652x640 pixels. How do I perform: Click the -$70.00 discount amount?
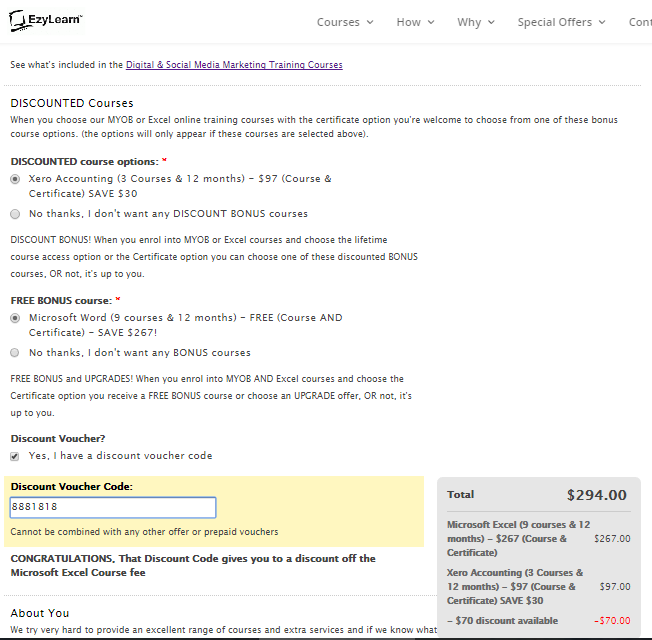point(612,620)
